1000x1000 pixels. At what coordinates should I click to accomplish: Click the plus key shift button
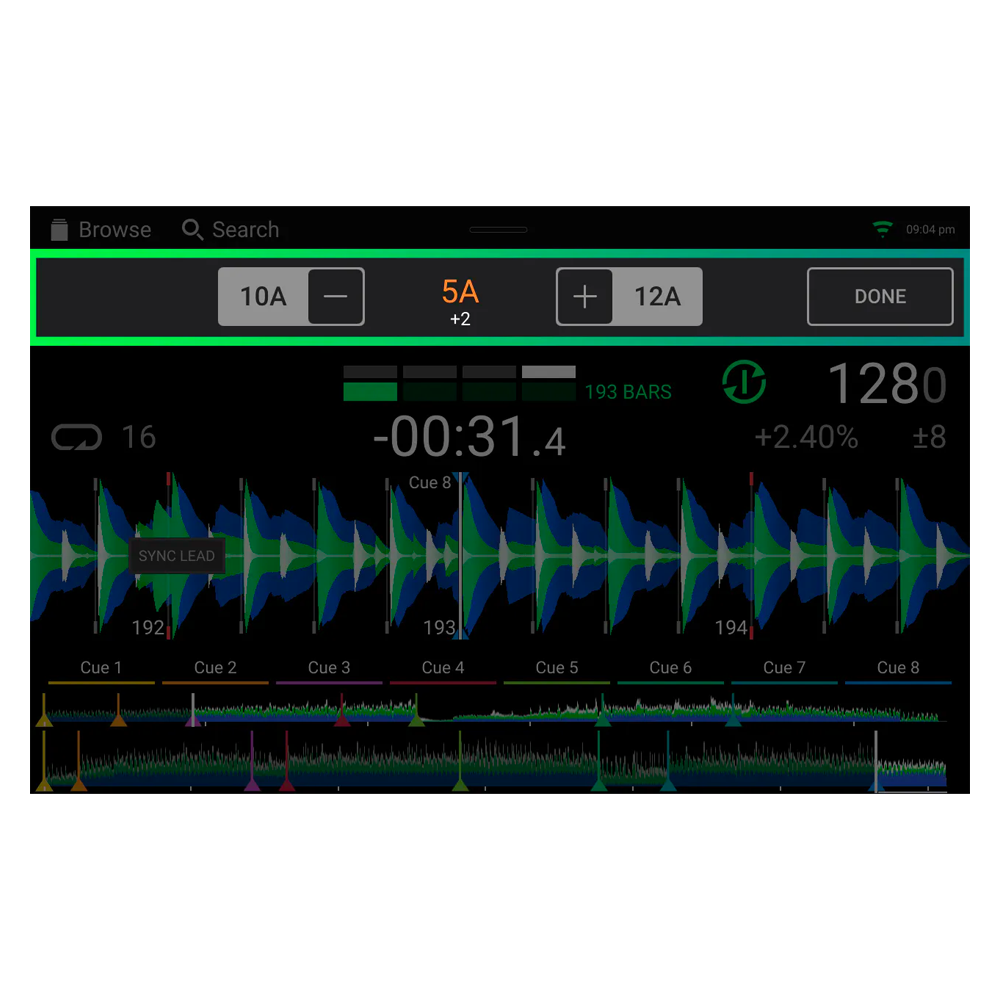pos(585,297)
